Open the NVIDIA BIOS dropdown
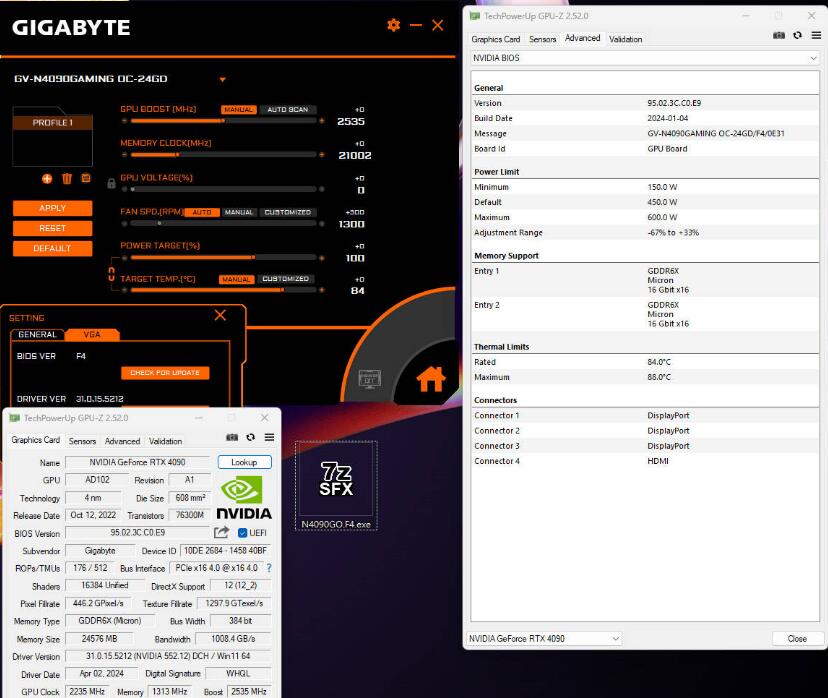 (x=645, y=58)
